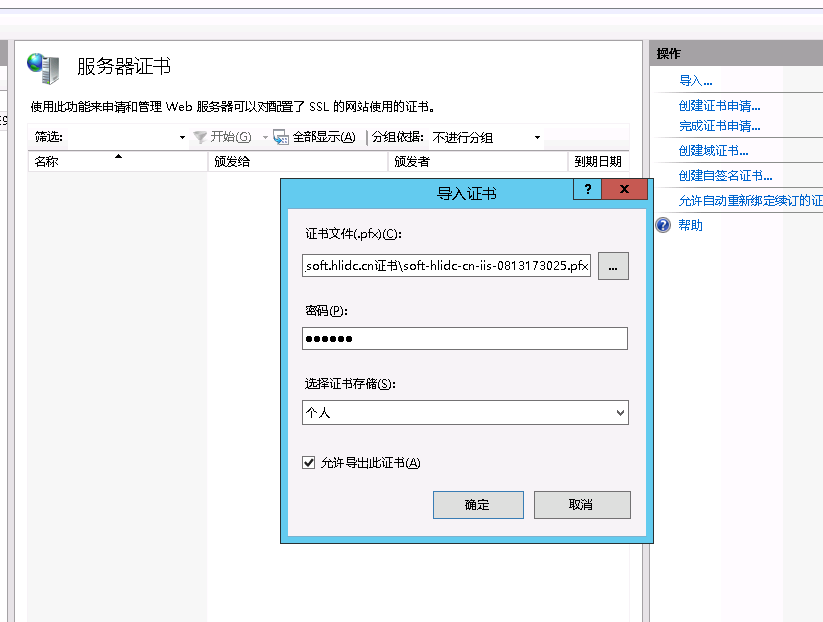Click the server certificates globe icon
Viewport: 823px width, 622px height.
tap(43, 68)
